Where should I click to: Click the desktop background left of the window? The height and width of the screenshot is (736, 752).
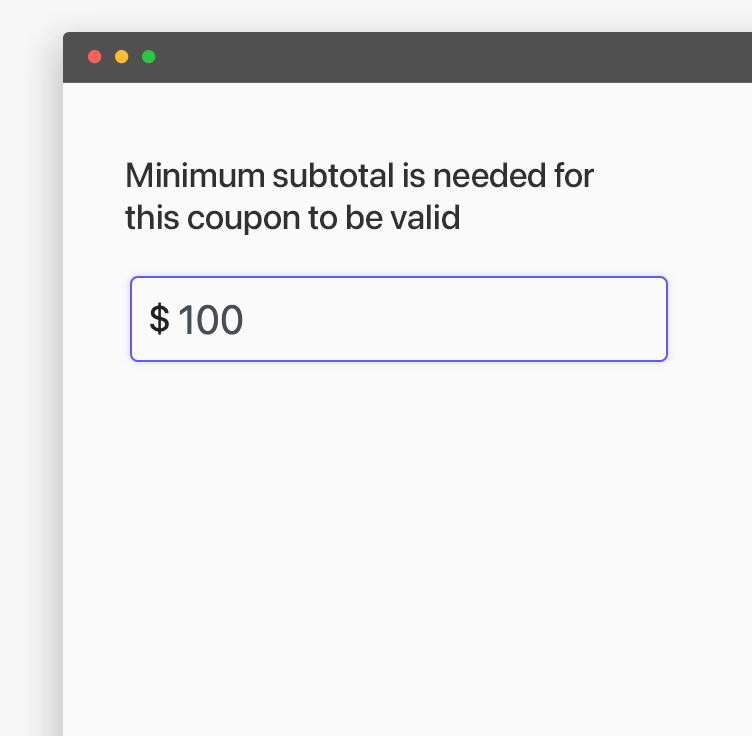(28, 400)
